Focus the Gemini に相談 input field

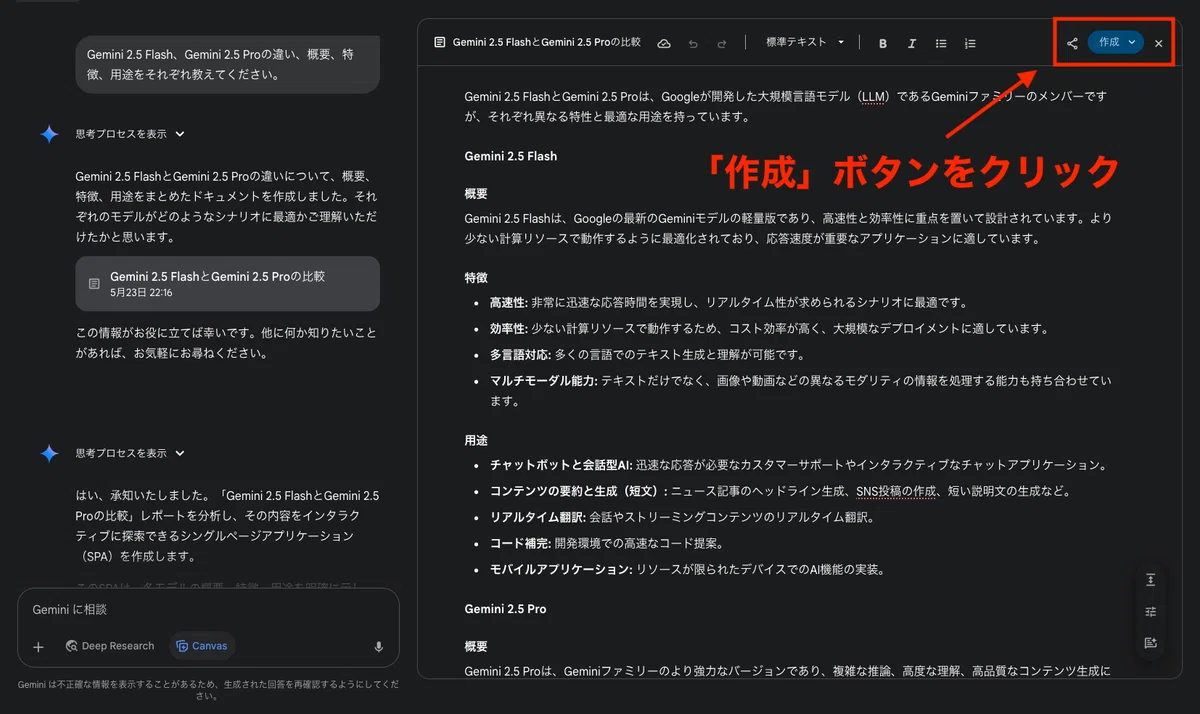208,609
